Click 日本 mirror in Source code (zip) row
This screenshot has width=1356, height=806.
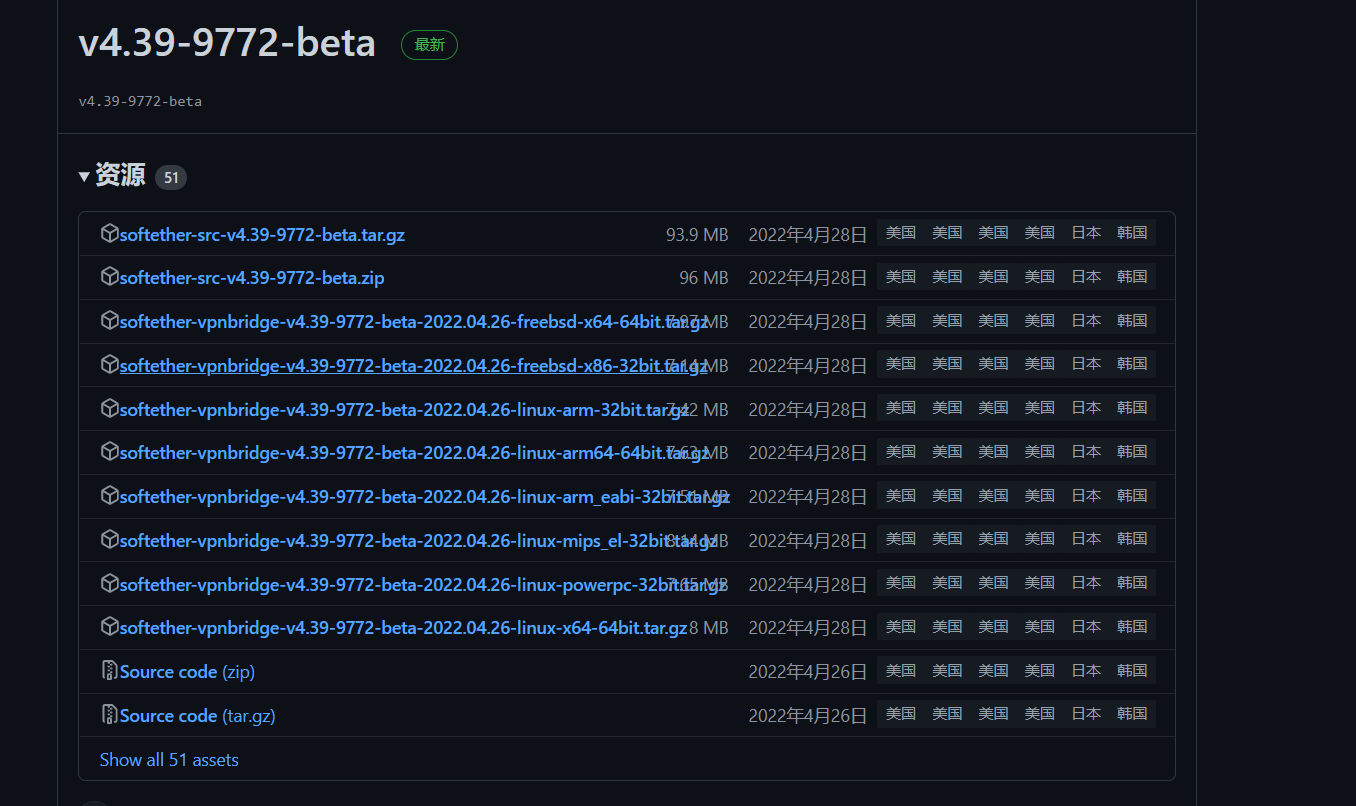[x=1086, y=670]
